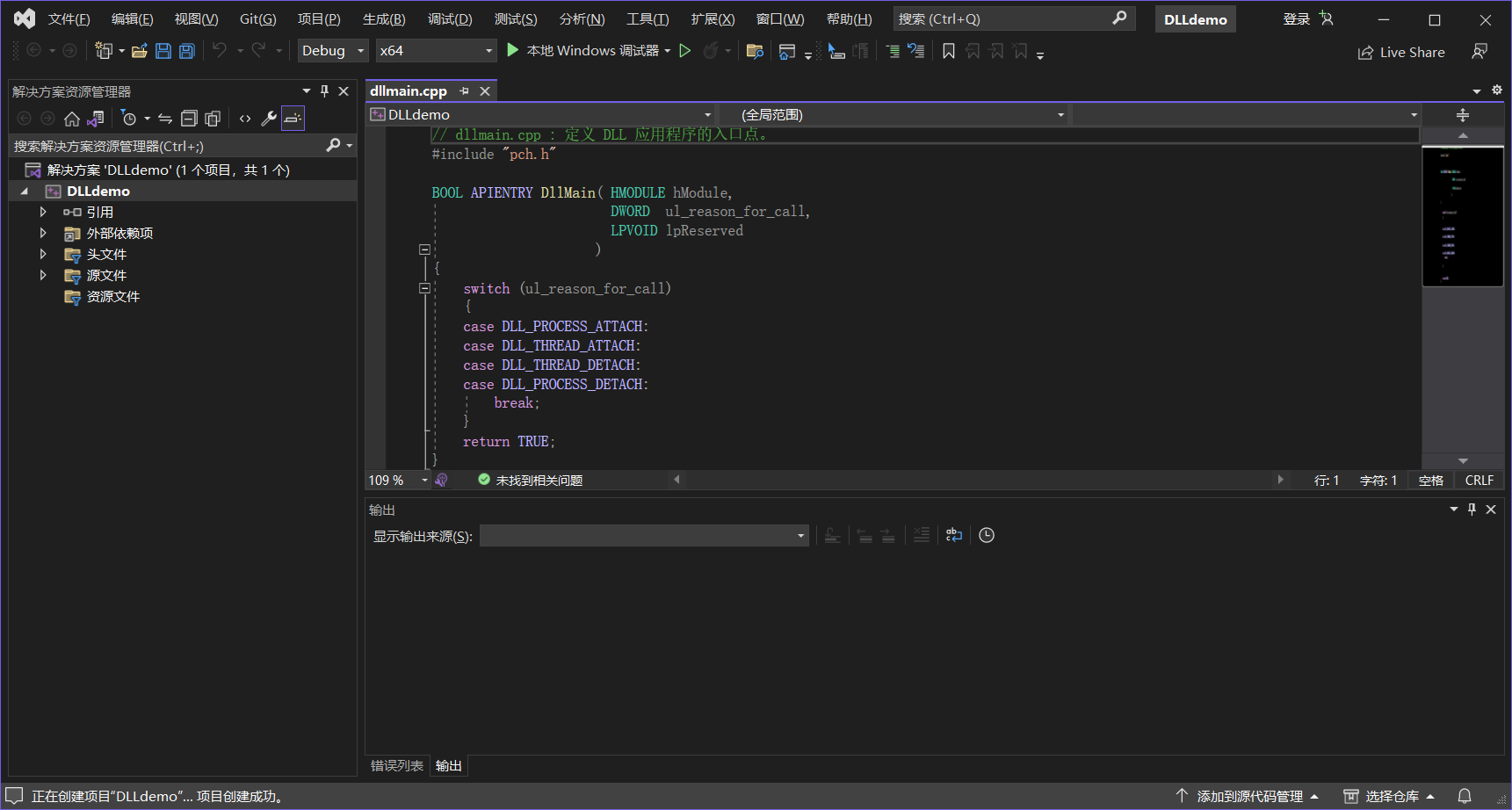Click the send feedback icon next to Live Share
Screen dimensions: 1512x810
1479,52
